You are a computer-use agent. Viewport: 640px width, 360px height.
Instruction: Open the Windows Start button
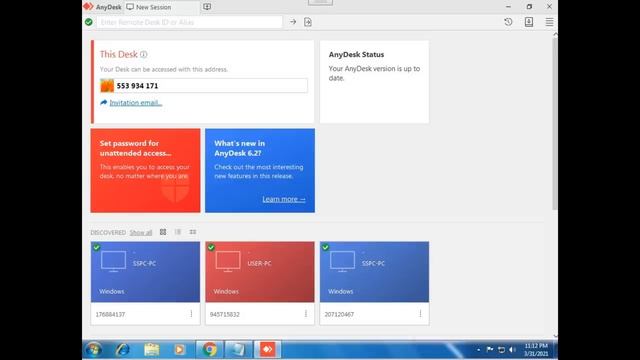click(x=93, y=349)
